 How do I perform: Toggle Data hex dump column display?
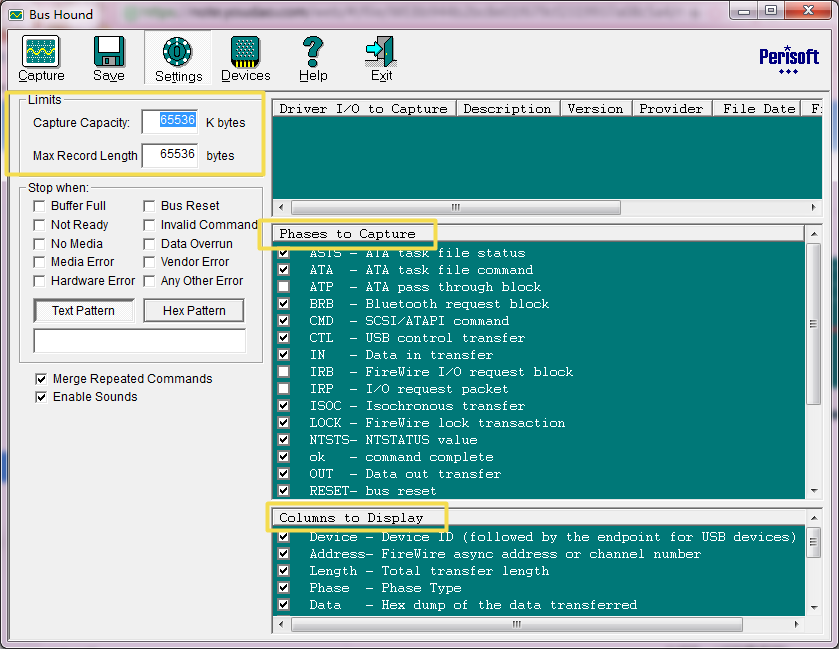tap(284, 605)
